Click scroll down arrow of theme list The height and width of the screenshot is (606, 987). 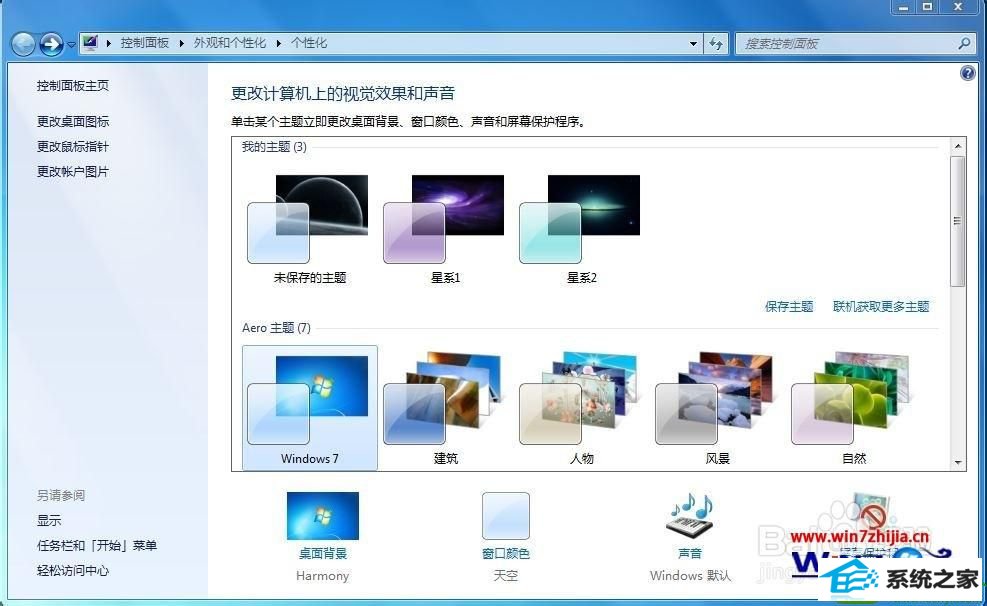click(958, 463)
